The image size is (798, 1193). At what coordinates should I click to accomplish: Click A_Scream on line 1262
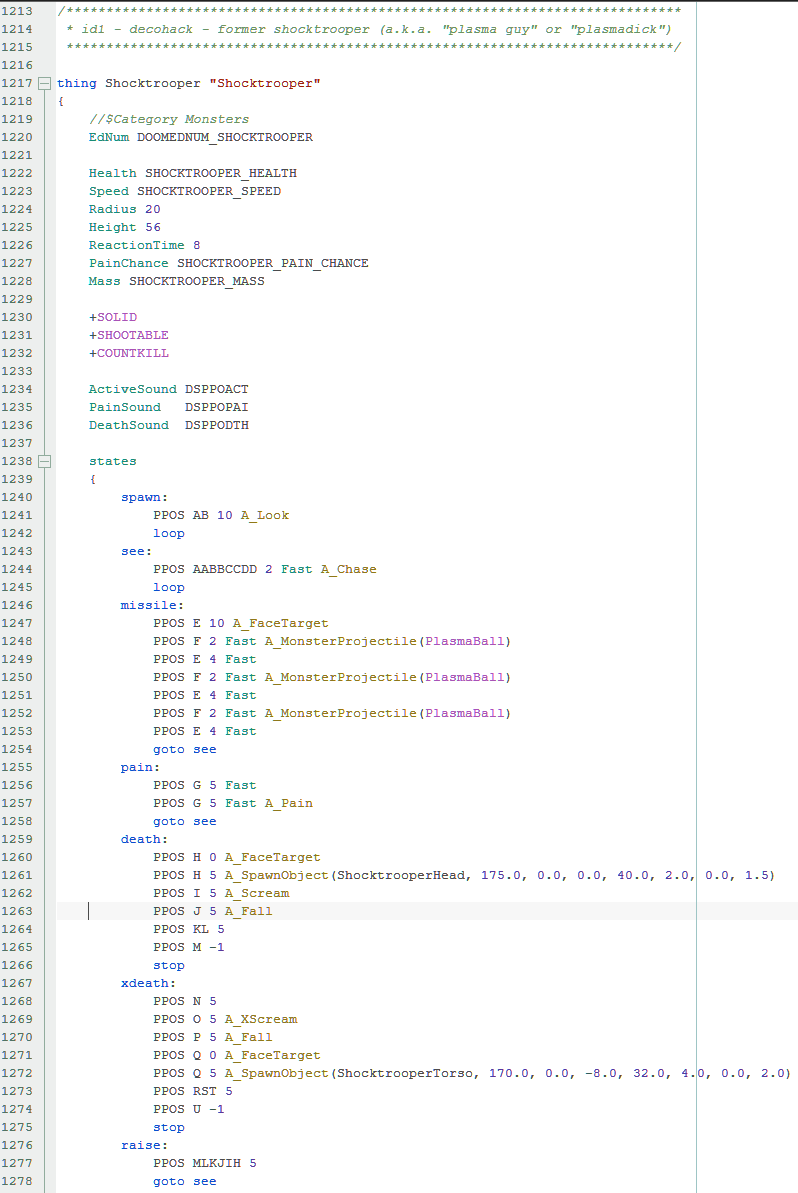(256, 893)
